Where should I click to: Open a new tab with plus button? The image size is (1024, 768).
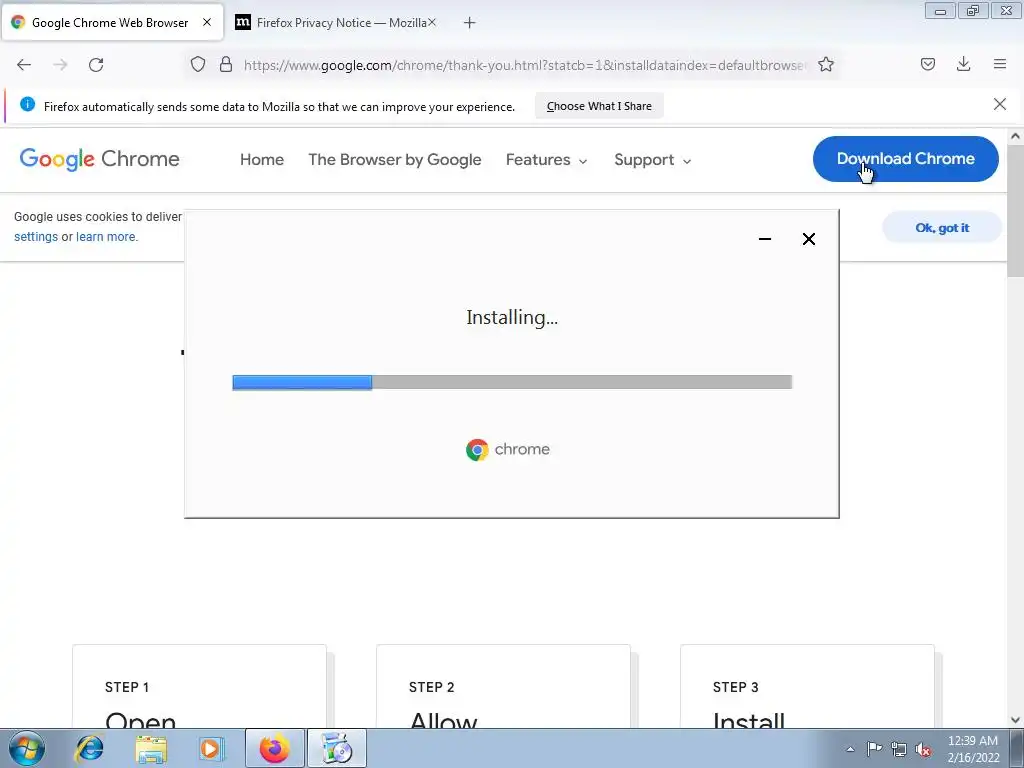(x=469, y=23)
